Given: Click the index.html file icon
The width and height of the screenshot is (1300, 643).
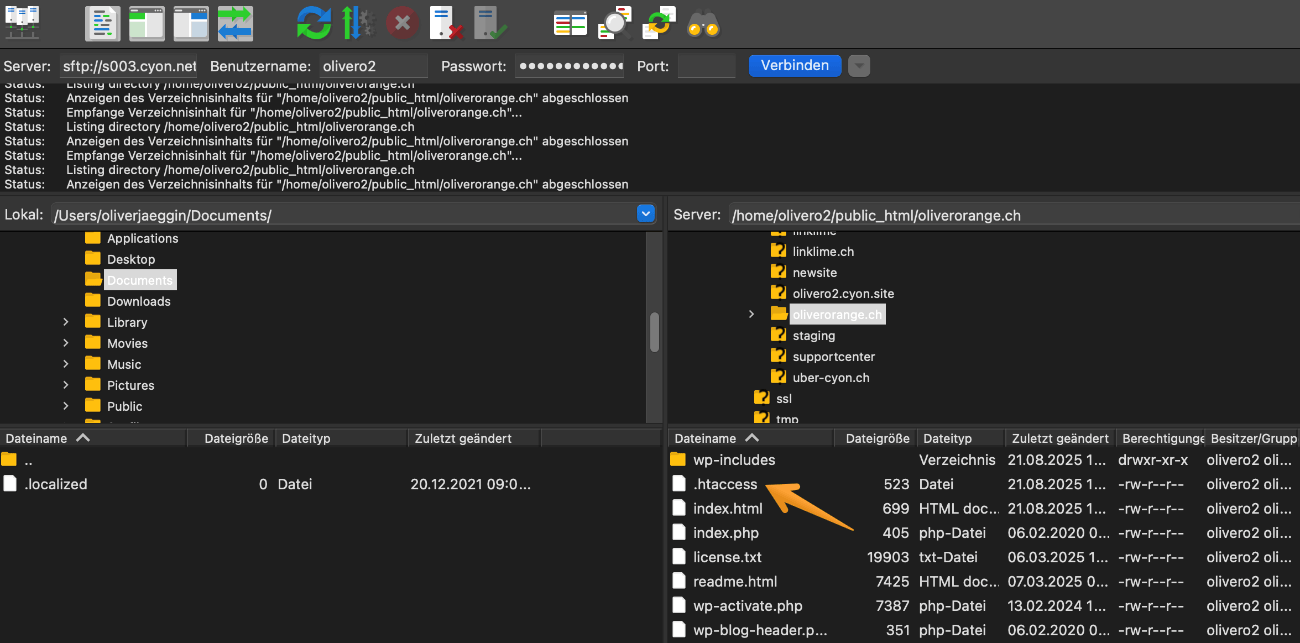Looking at the screenshot, I should (678, 508).
